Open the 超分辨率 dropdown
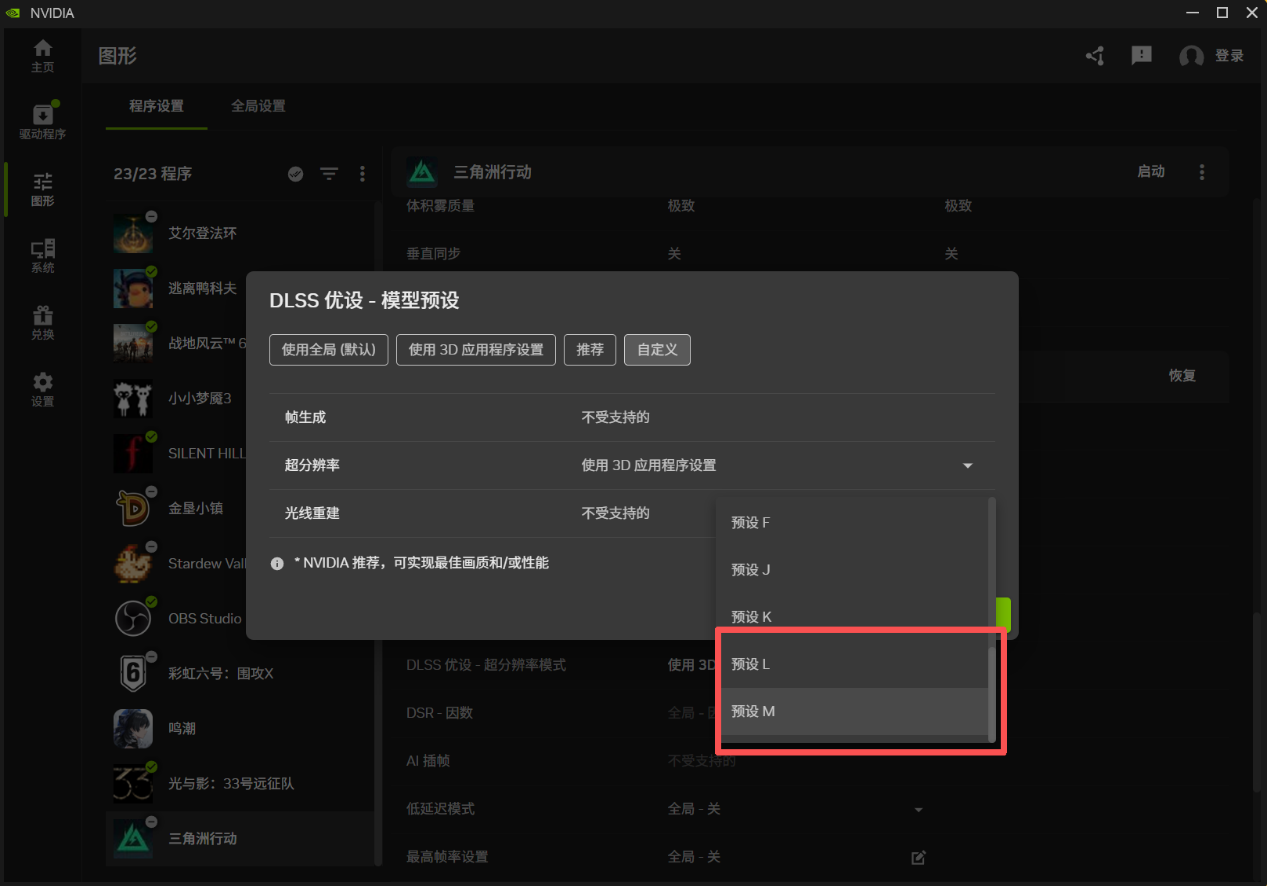The image size is (1267, 886). tap(966, 465)
